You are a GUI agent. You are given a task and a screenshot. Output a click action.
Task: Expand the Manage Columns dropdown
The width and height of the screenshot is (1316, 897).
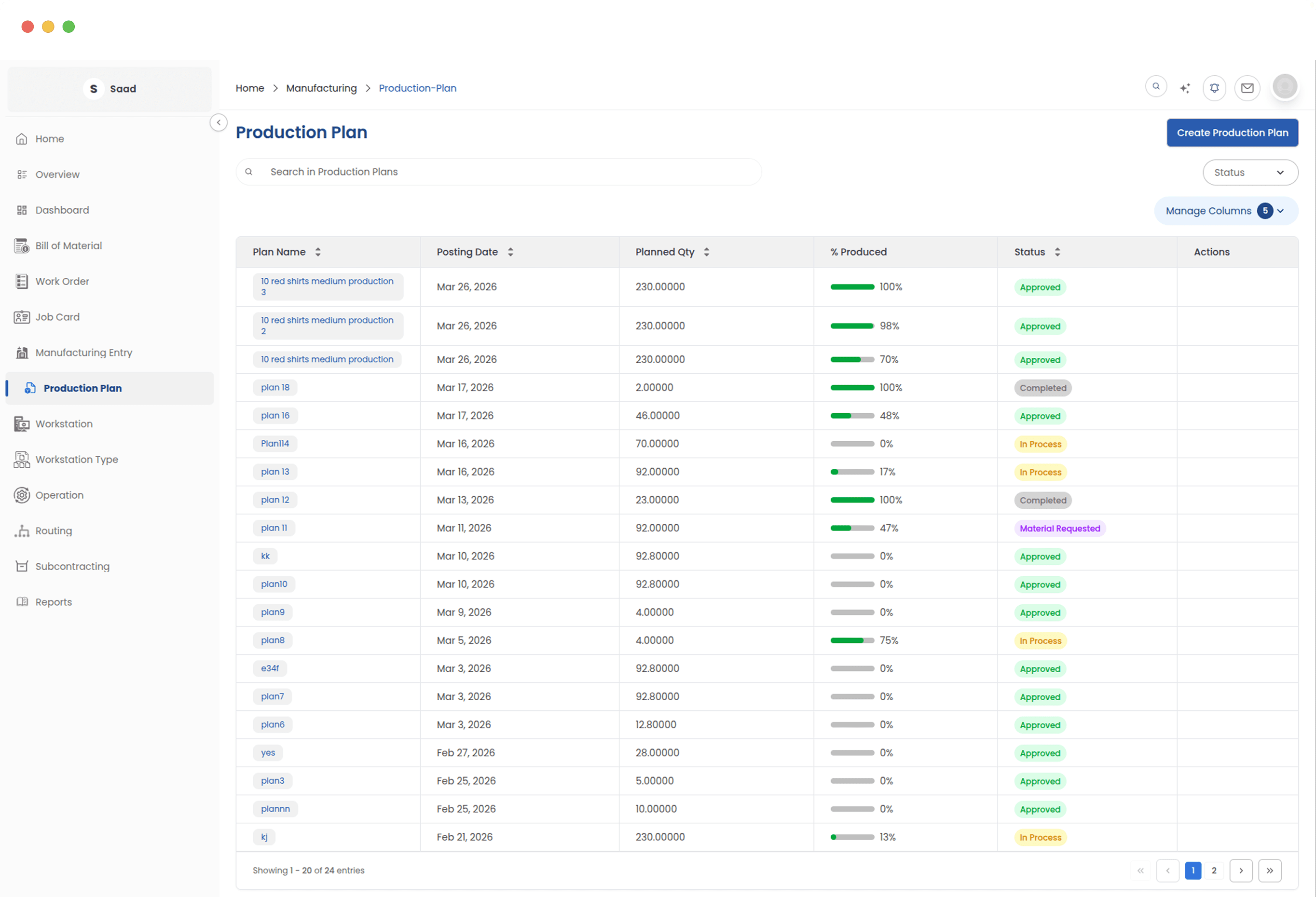point(1225,211)
